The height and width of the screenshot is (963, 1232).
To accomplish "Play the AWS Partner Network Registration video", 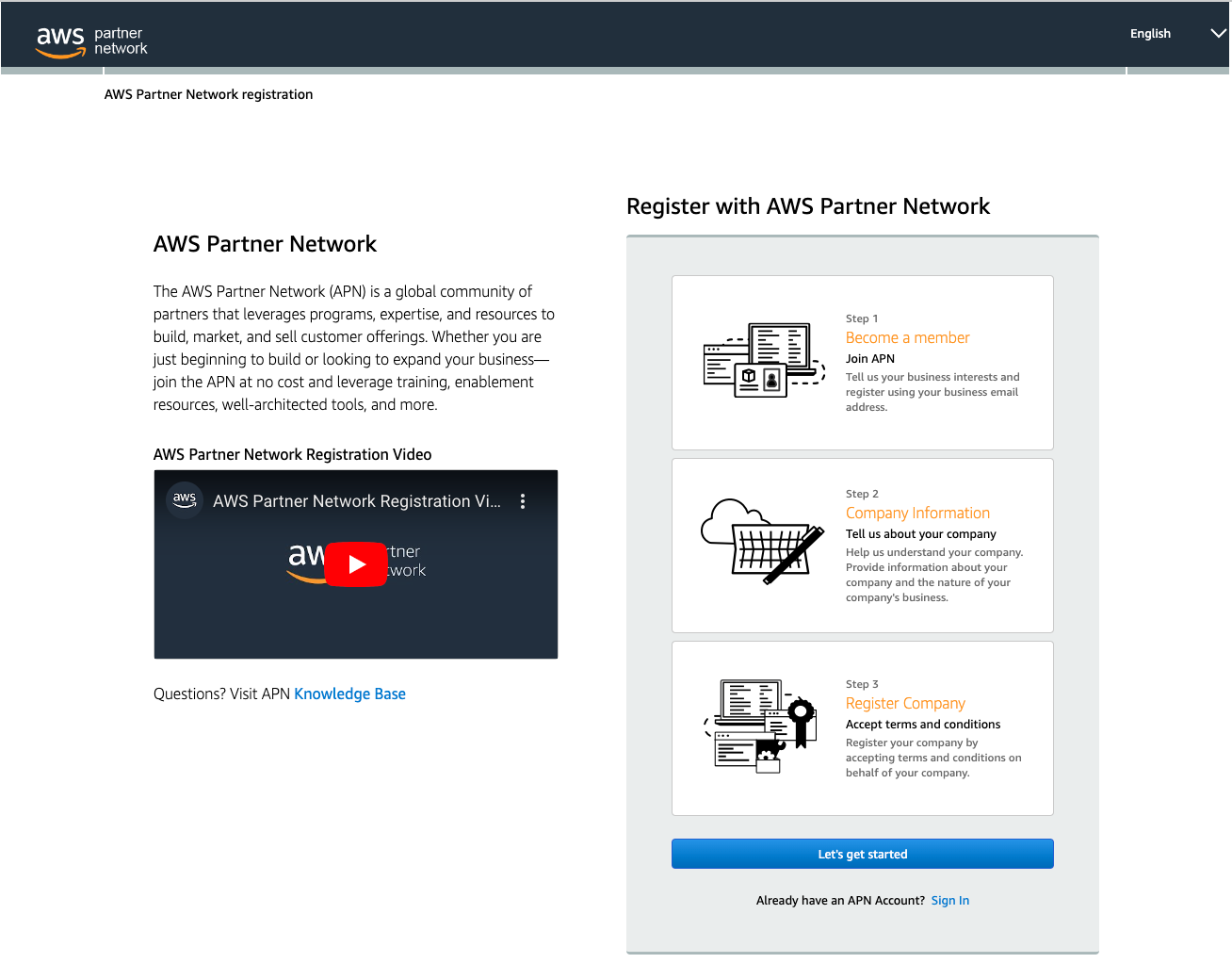I will click(356, 564).
